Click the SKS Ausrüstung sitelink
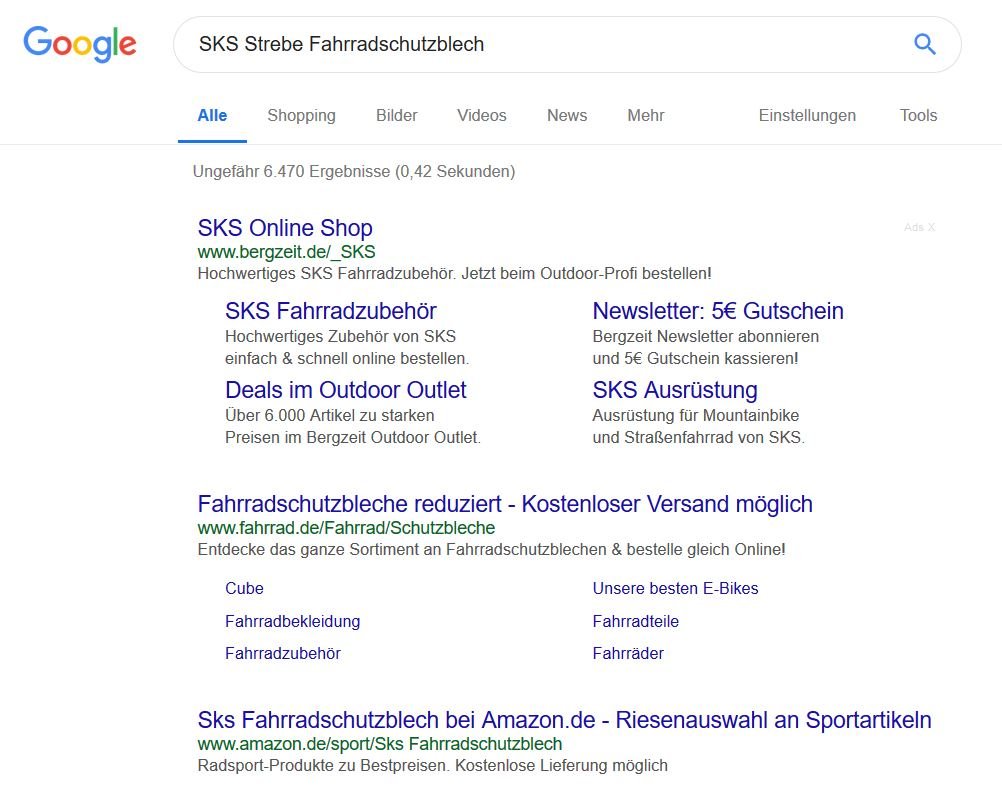The width and height of the screenshot is (1002, 799). point(675,390)
